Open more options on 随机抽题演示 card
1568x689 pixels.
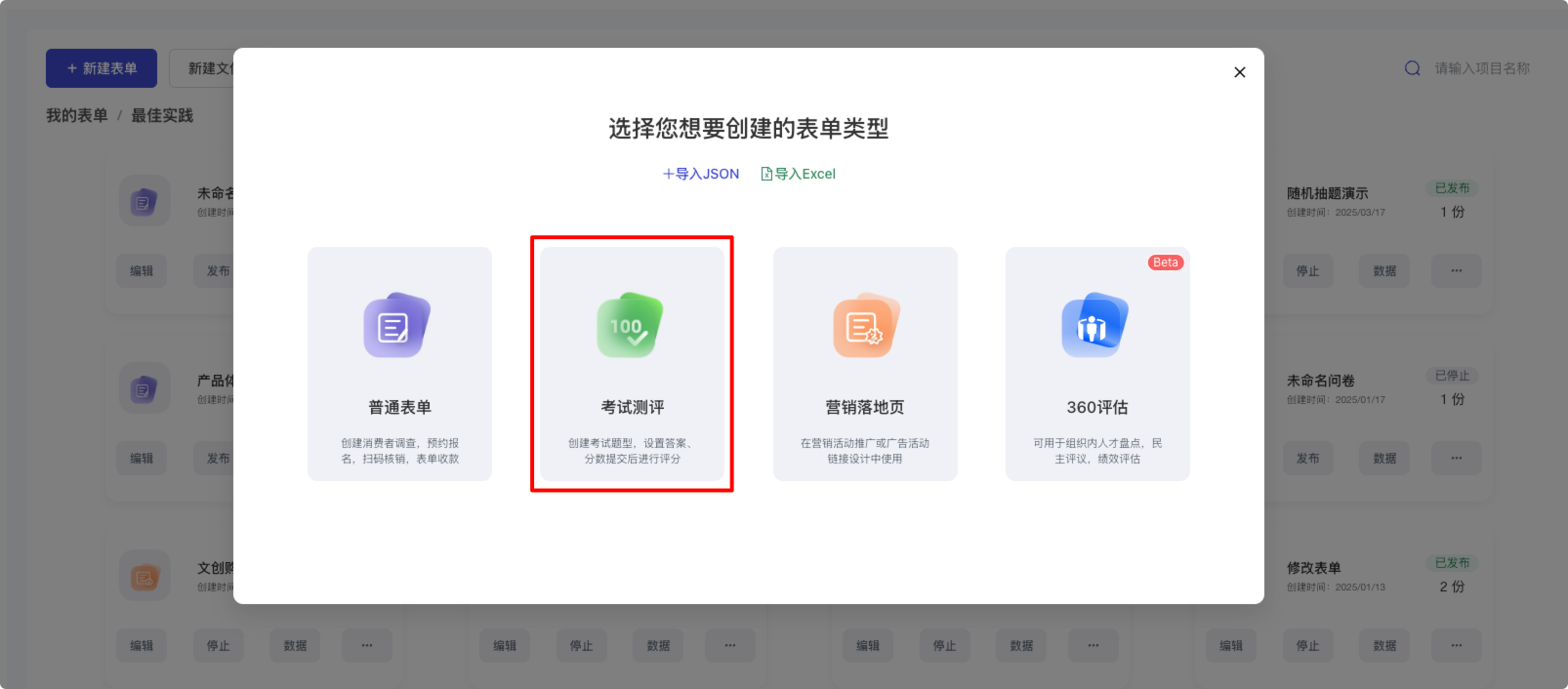tap(1457, 271)
